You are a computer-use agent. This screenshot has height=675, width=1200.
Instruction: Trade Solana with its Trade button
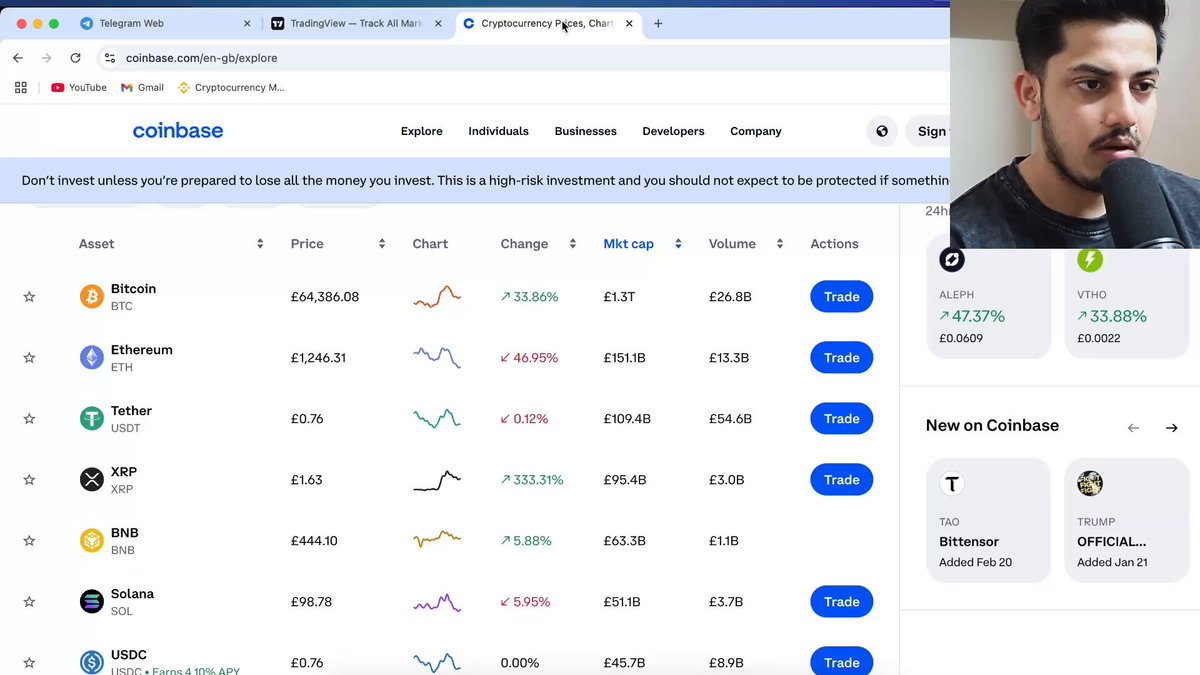pyautogui.click(x=841, y=602)
